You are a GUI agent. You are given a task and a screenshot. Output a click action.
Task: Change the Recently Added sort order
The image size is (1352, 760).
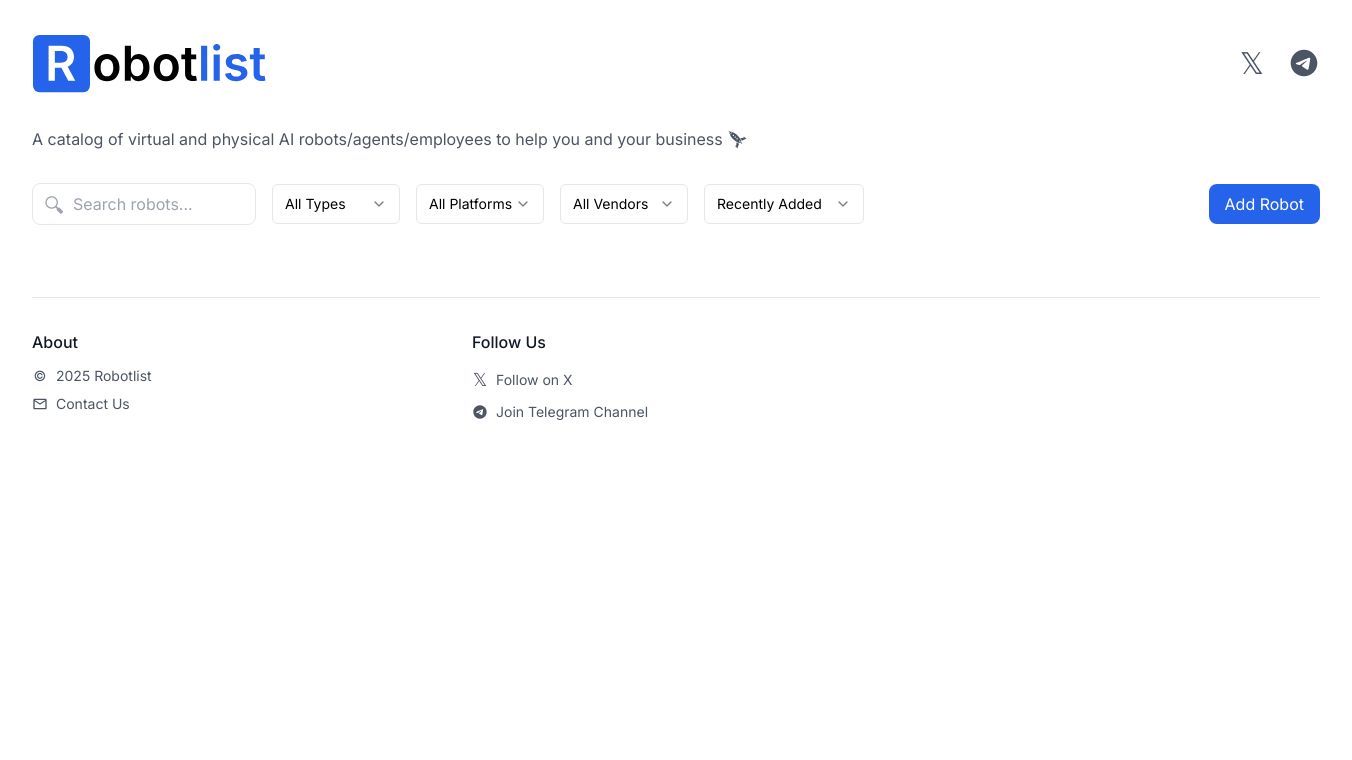click(x=783, y=204)
